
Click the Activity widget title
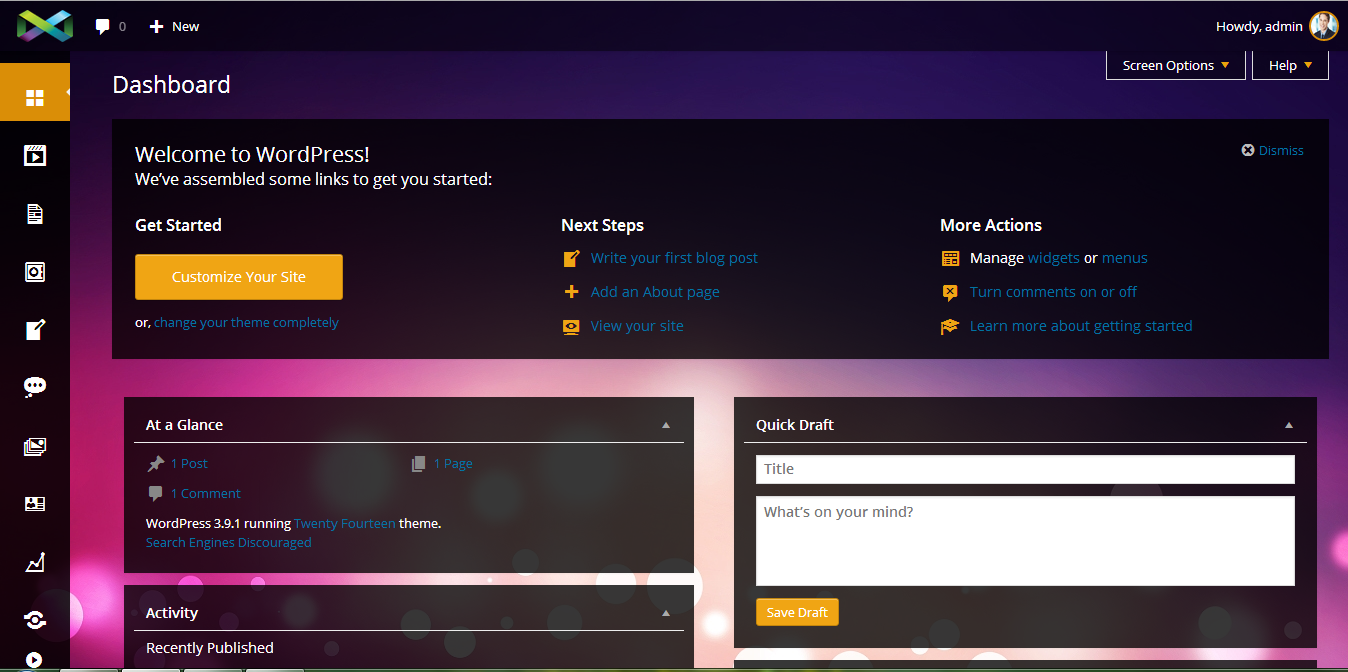[172, 613]
